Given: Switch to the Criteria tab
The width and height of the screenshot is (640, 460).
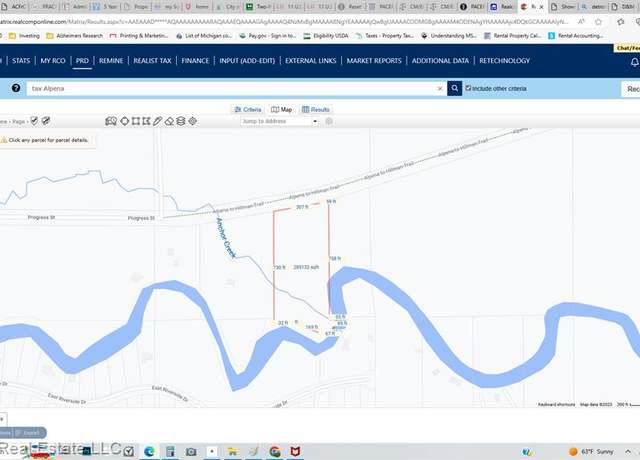Looking at the screenshot, I should point(248,109).
